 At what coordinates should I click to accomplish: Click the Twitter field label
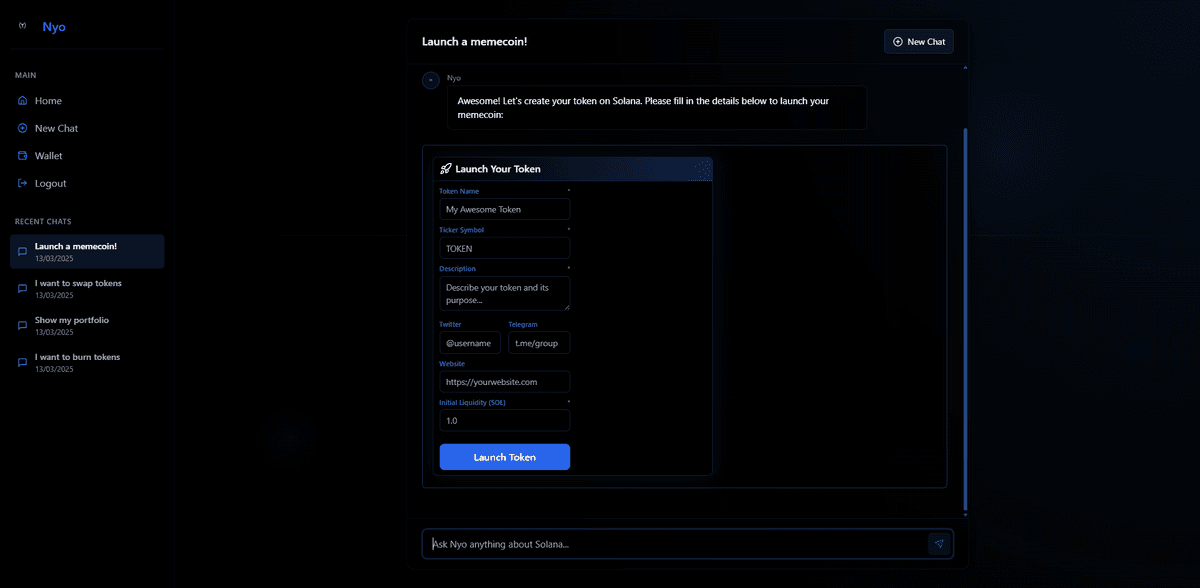click(450, 324)
